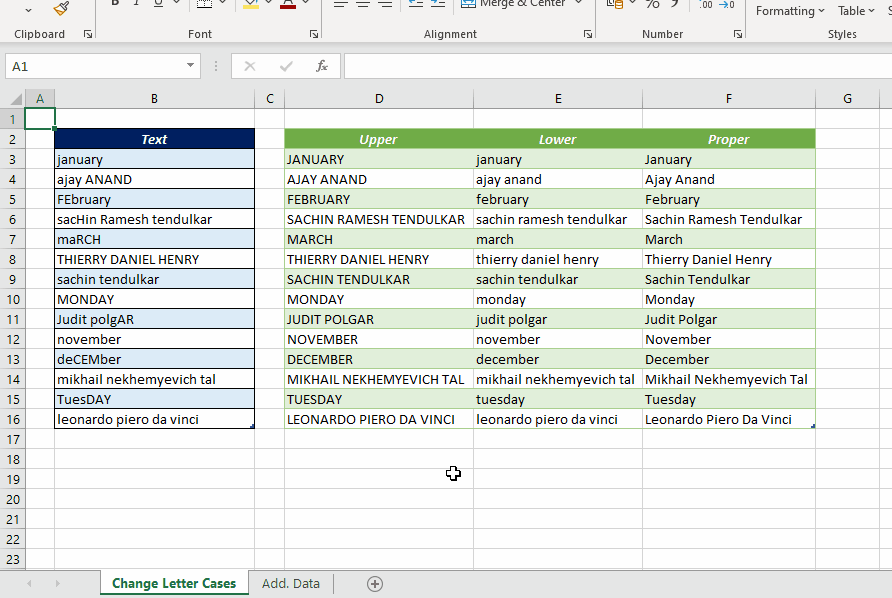
Task: Open the fill color dropdown arrow
Action: [269, 3]
